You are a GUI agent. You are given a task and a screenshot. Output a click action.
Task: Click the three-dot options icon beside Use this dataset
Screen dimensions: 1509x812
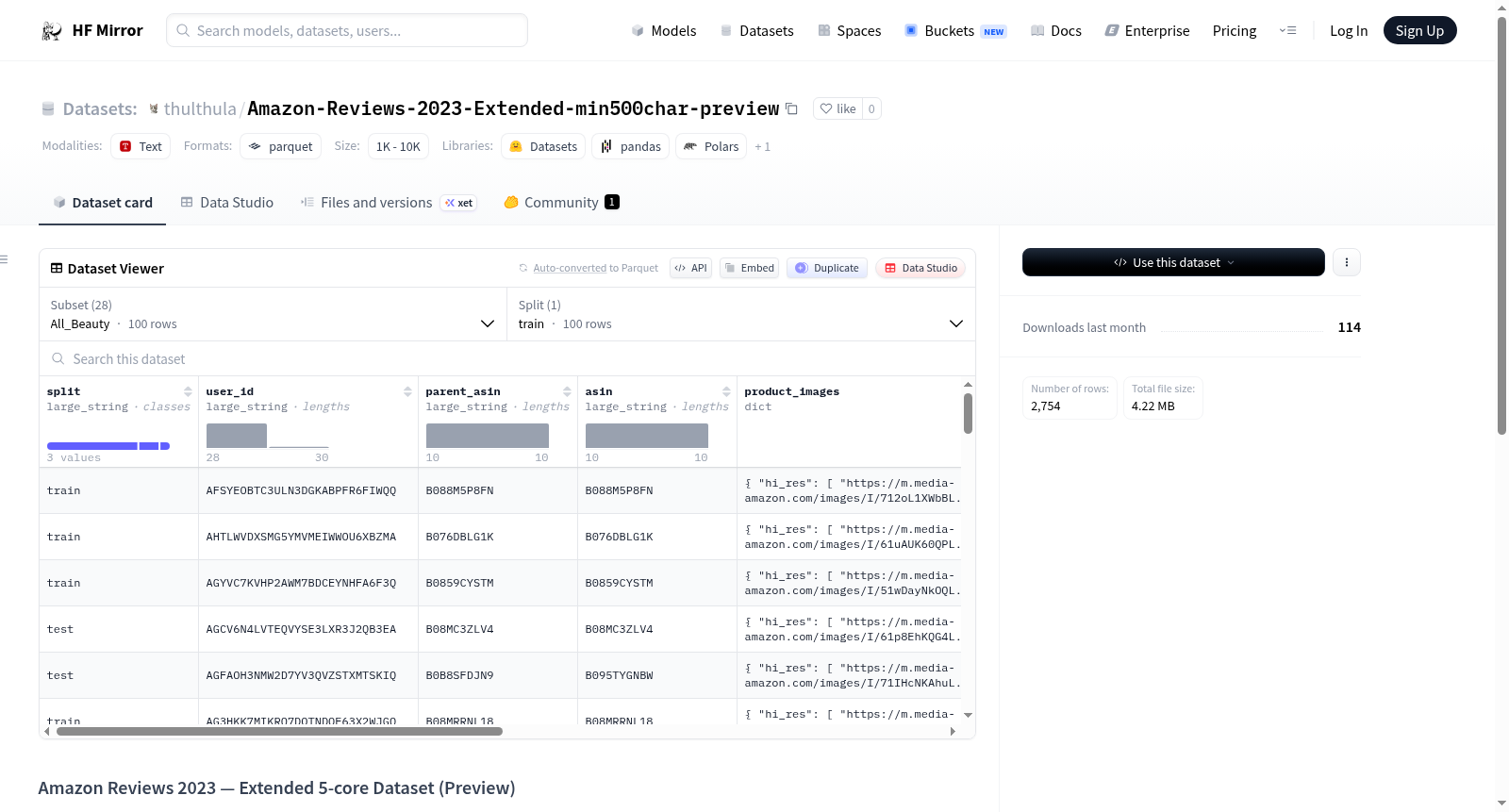coord(1347,262)
